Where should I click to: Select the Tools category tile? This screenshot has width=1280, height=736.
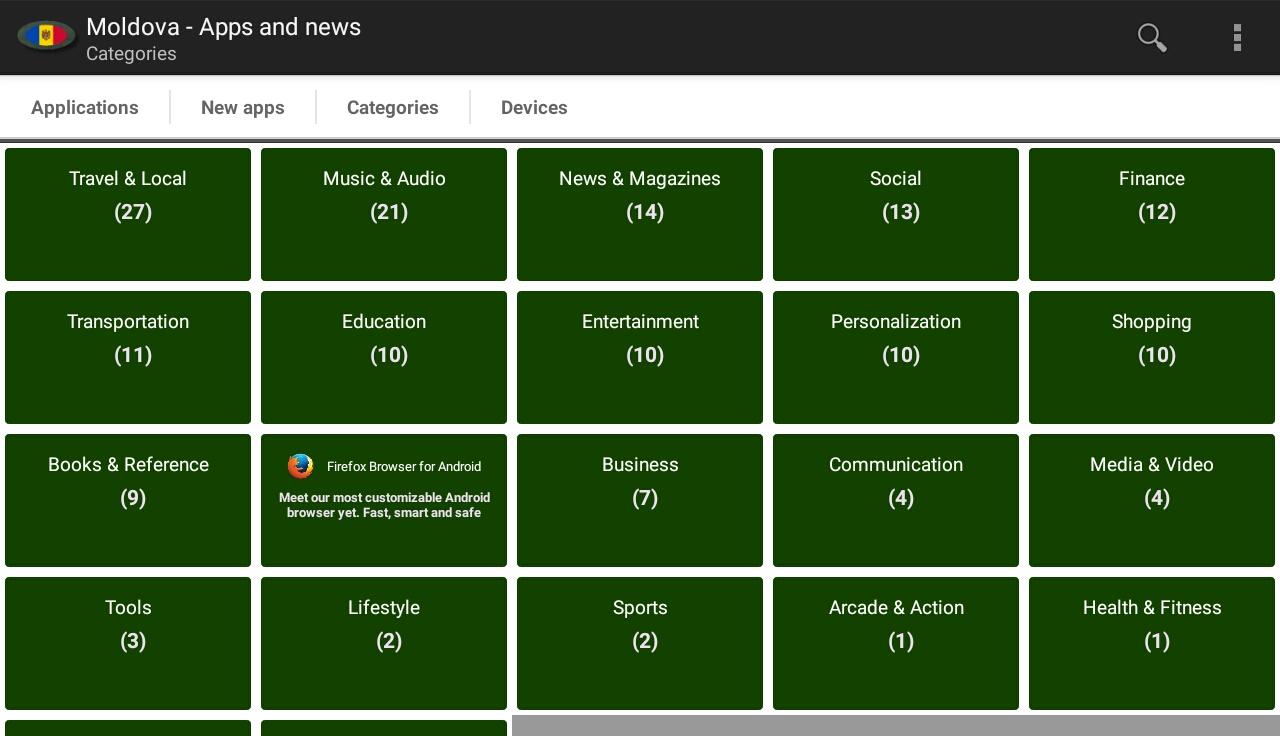128,643
